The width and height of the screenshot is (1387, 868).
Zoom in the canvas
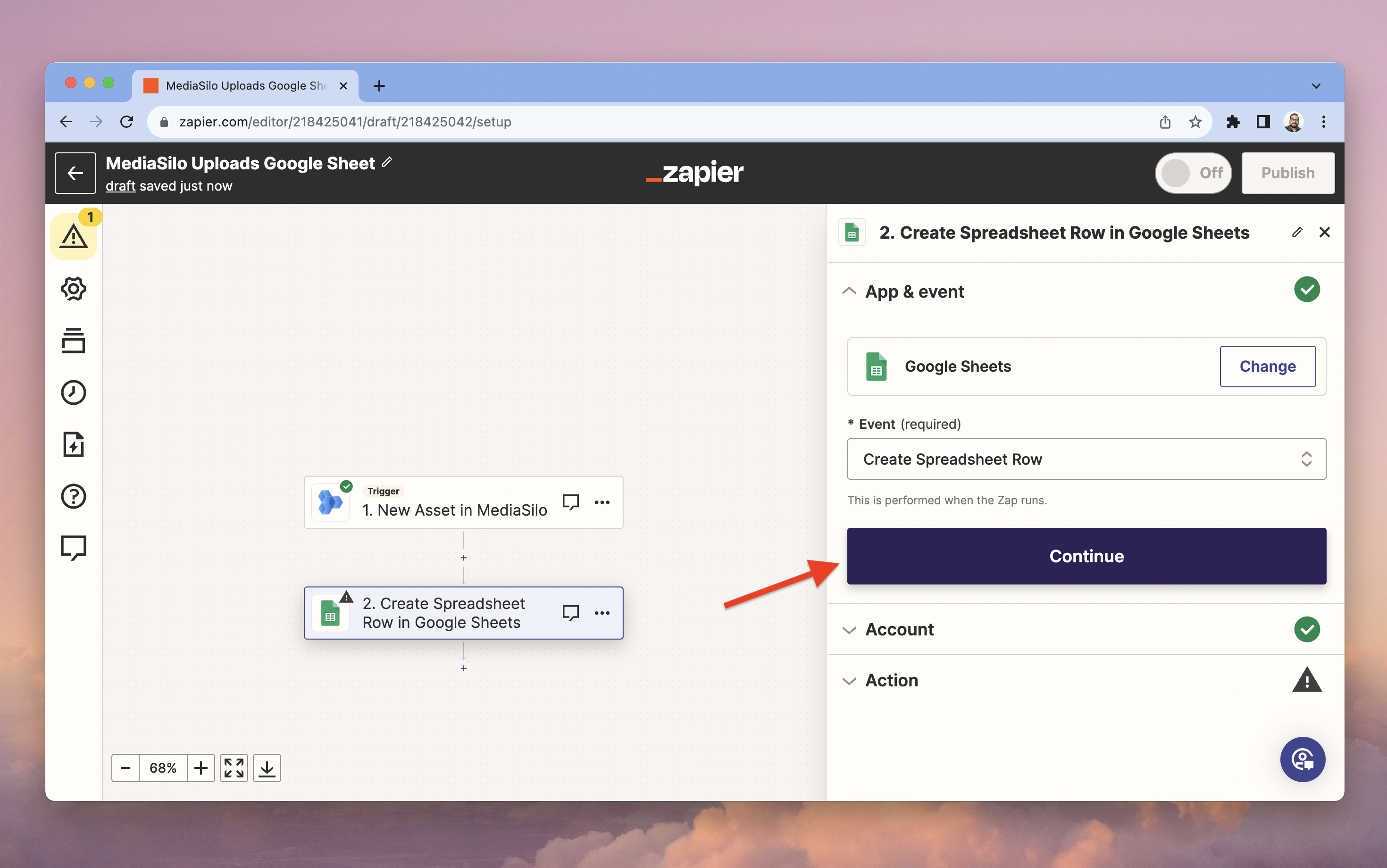tap(201, 768)
